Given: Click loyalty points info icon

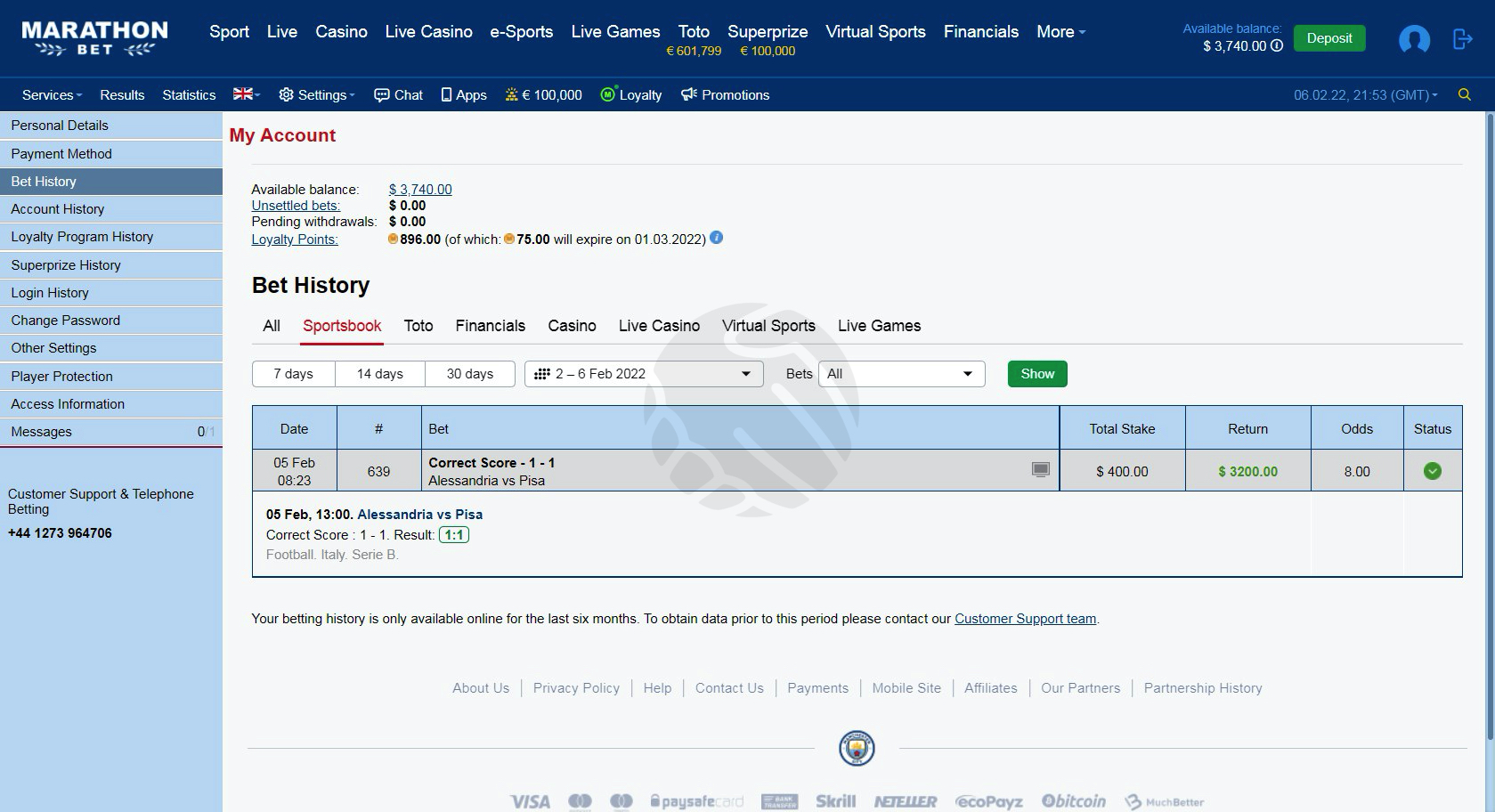Looking at the screenshot, I should pos(717,238).
